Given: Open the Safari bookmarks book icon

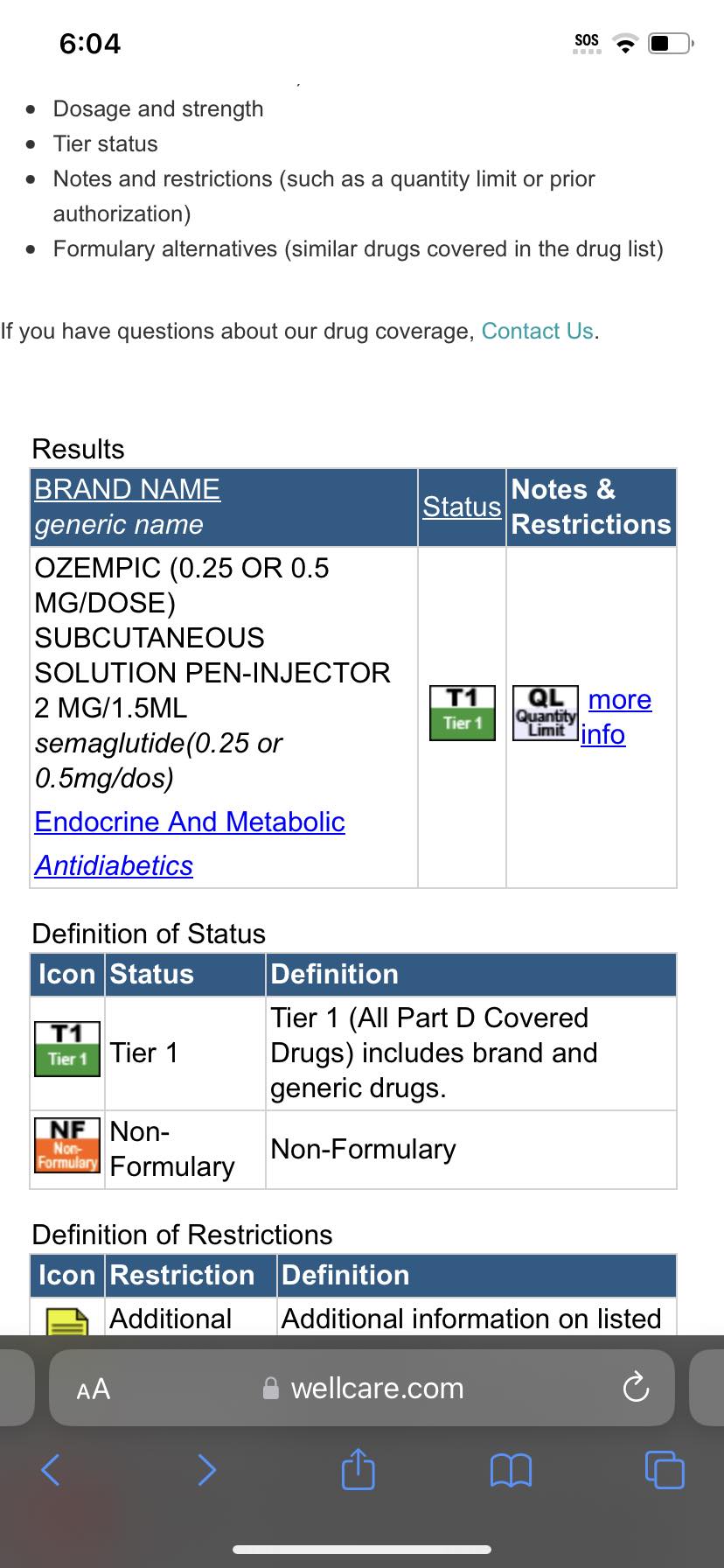Looking at the screenshot, I should click(511, 1470).
